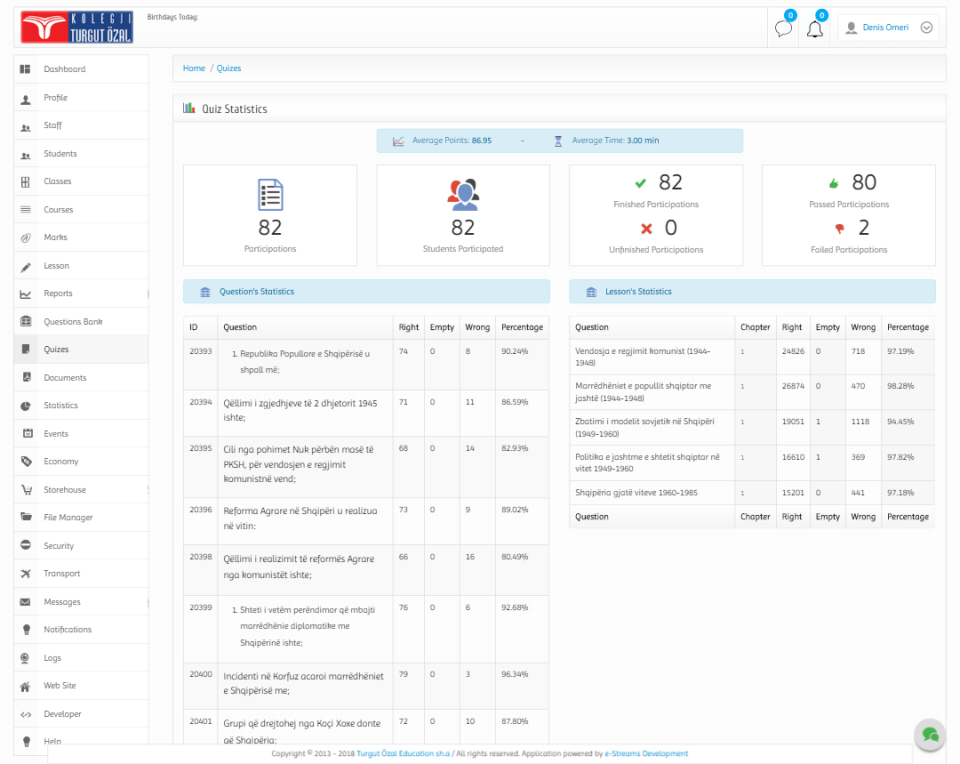Click the Security sidebar icon
The height and width of the screenshot is (764, 960).
[x=26, y=546]
